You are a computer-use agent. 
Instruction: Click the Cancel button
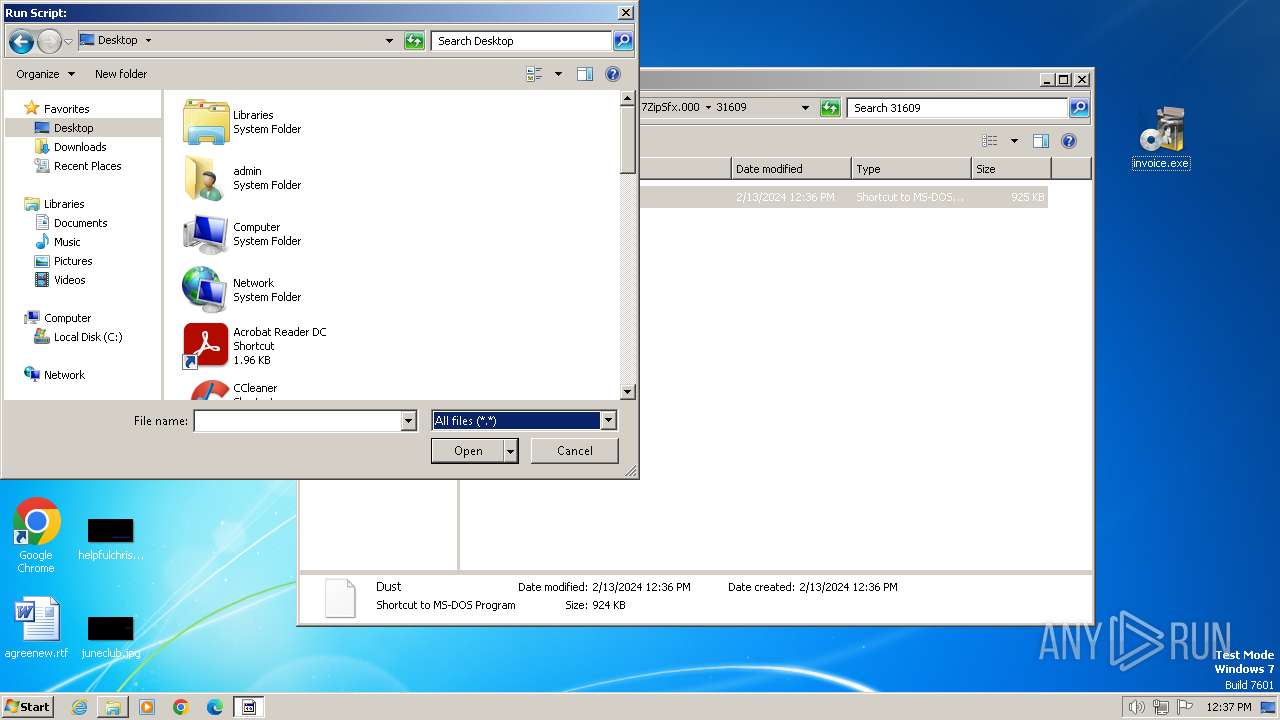click(574, 451)
